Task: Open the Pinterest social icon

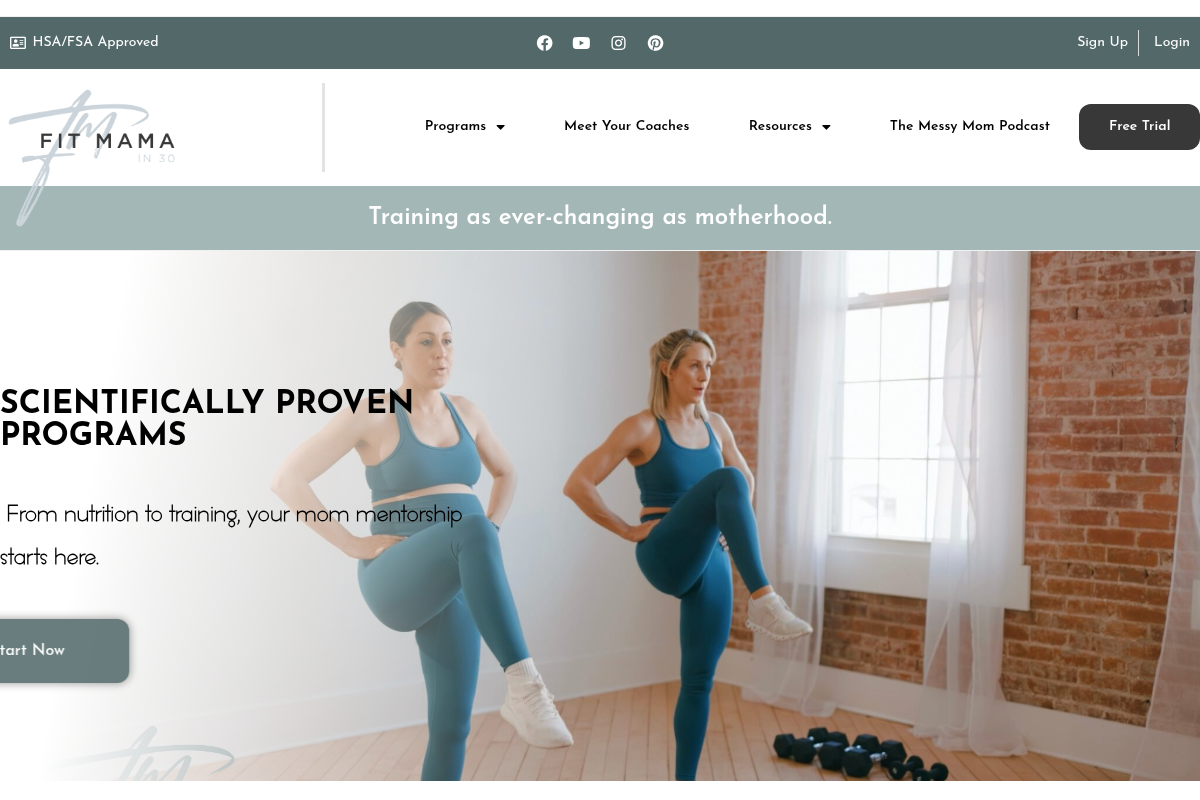Action: (655, 43)
